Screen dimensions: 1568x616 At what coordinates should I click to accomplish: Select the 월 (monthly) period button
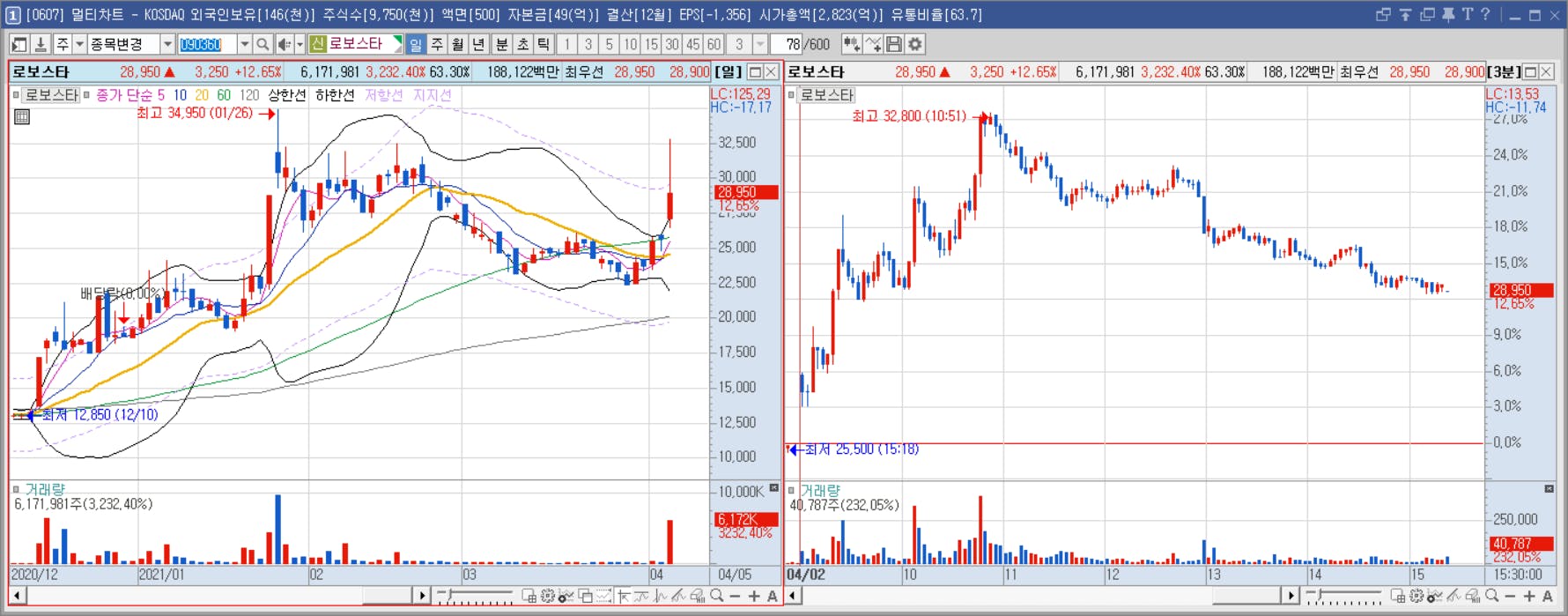(x=458, y=44)
